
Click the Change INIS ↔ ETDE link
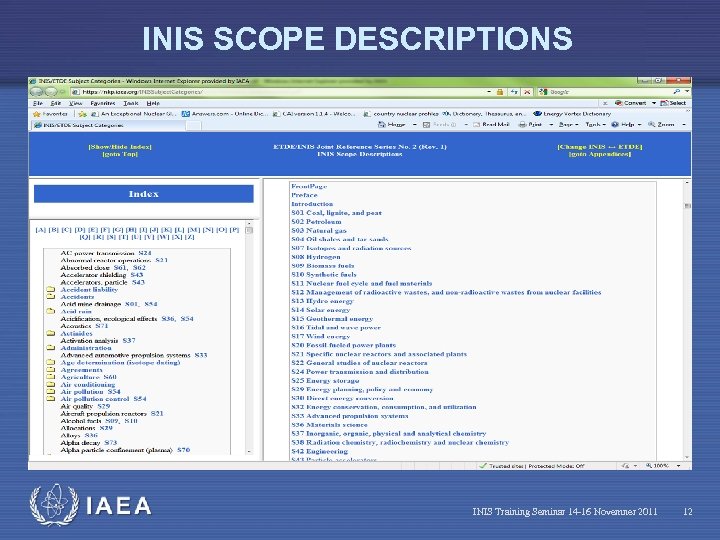point(600,147)
